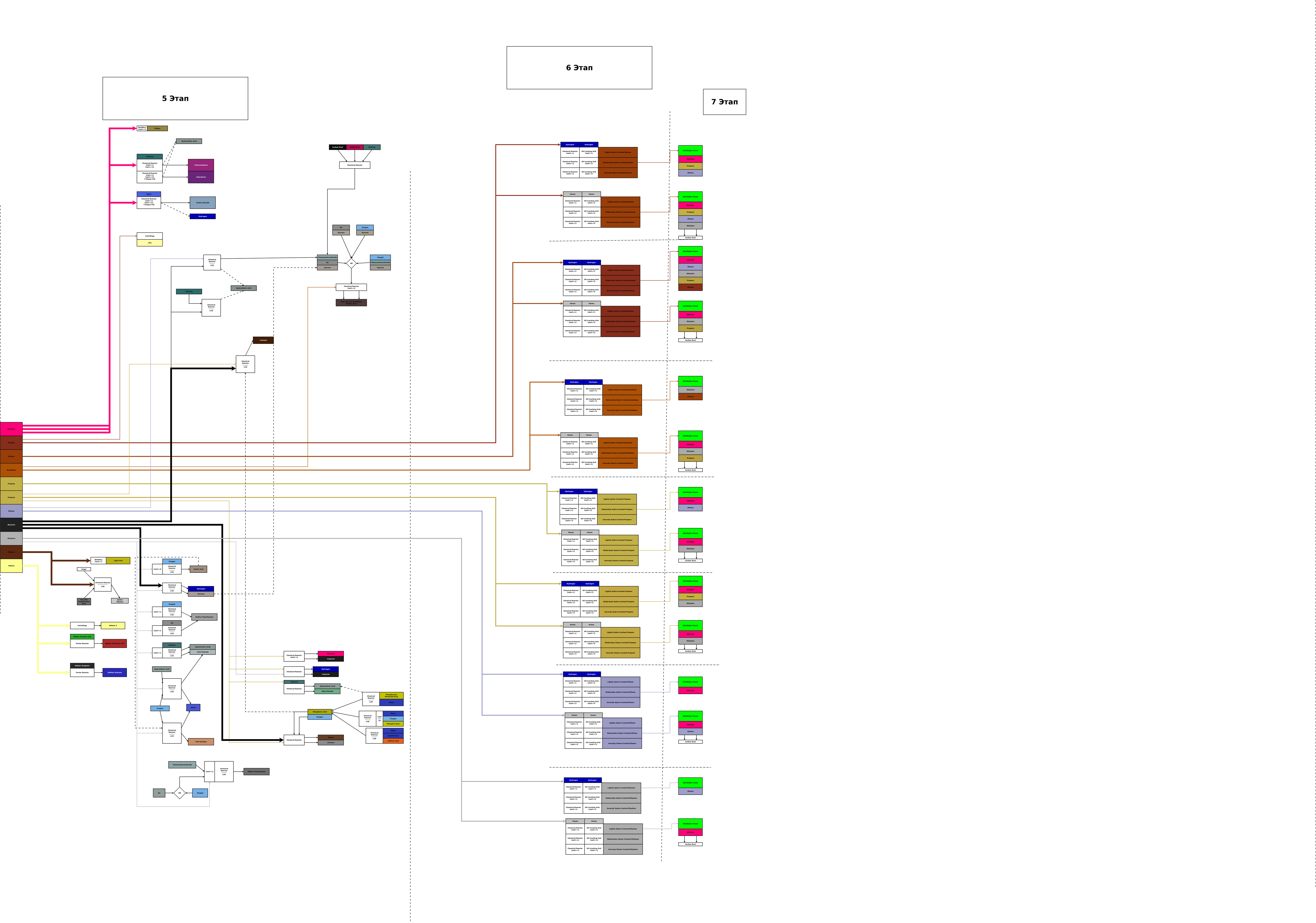Click the crimson Rutile Dust box

pyautogui.click(x=355, y=147)
